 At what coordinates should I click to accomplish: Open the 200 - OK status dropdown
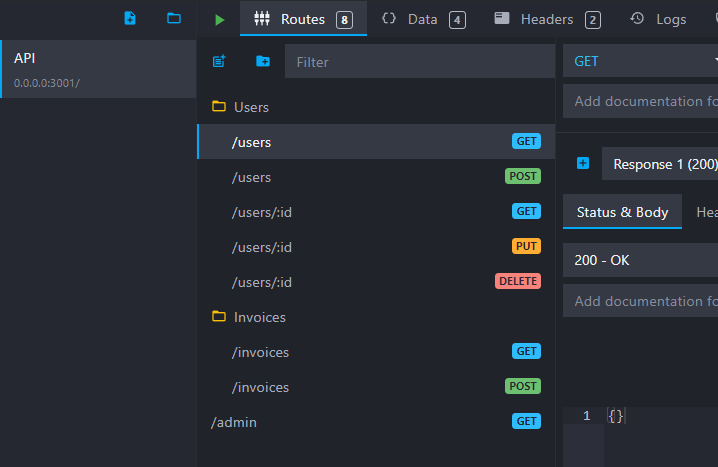tap(640, 260)
